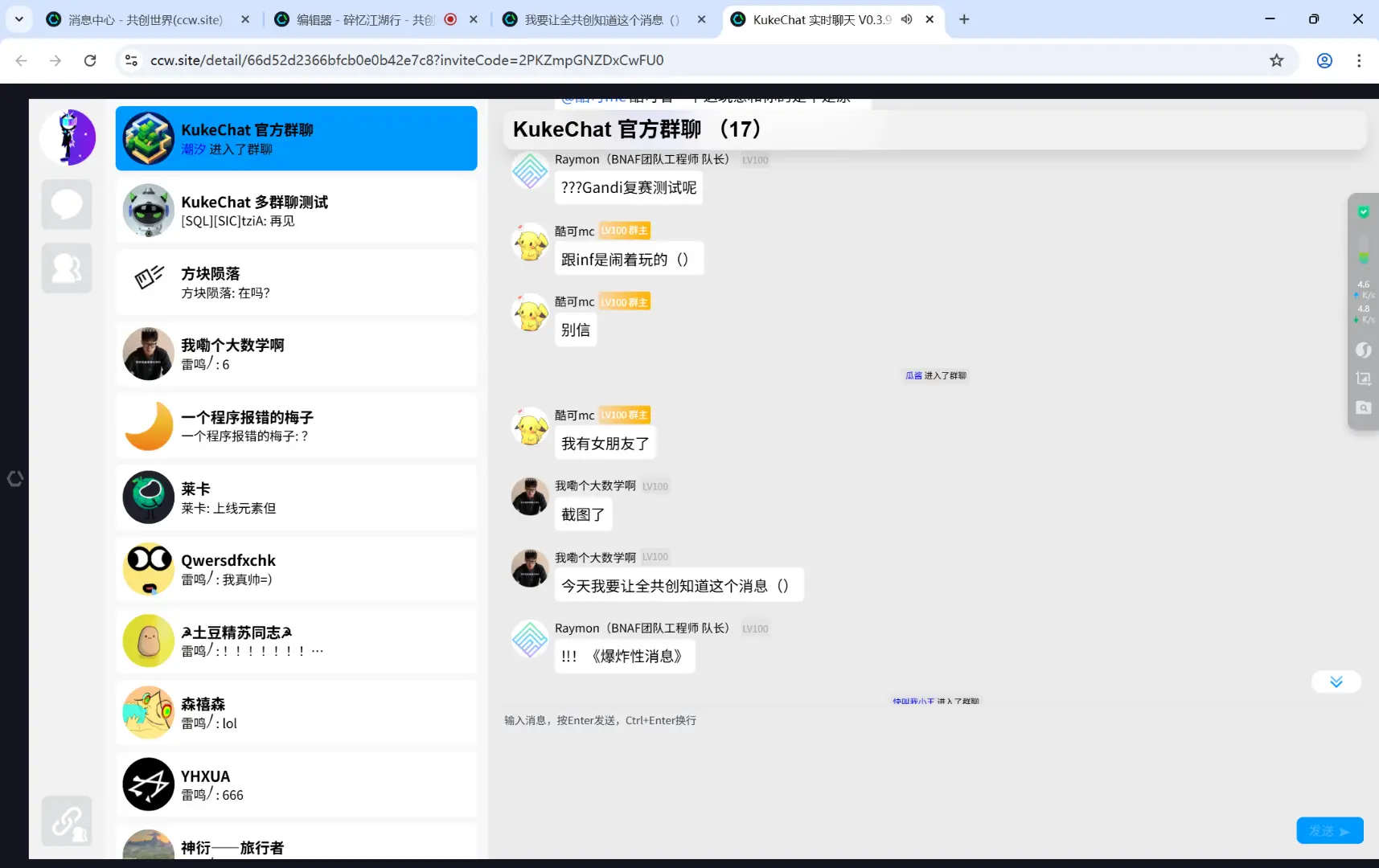The height and width of the screenshot is (868, 1379).
Task: Open the contacts sidebar icon
Action: pos(67,268)
